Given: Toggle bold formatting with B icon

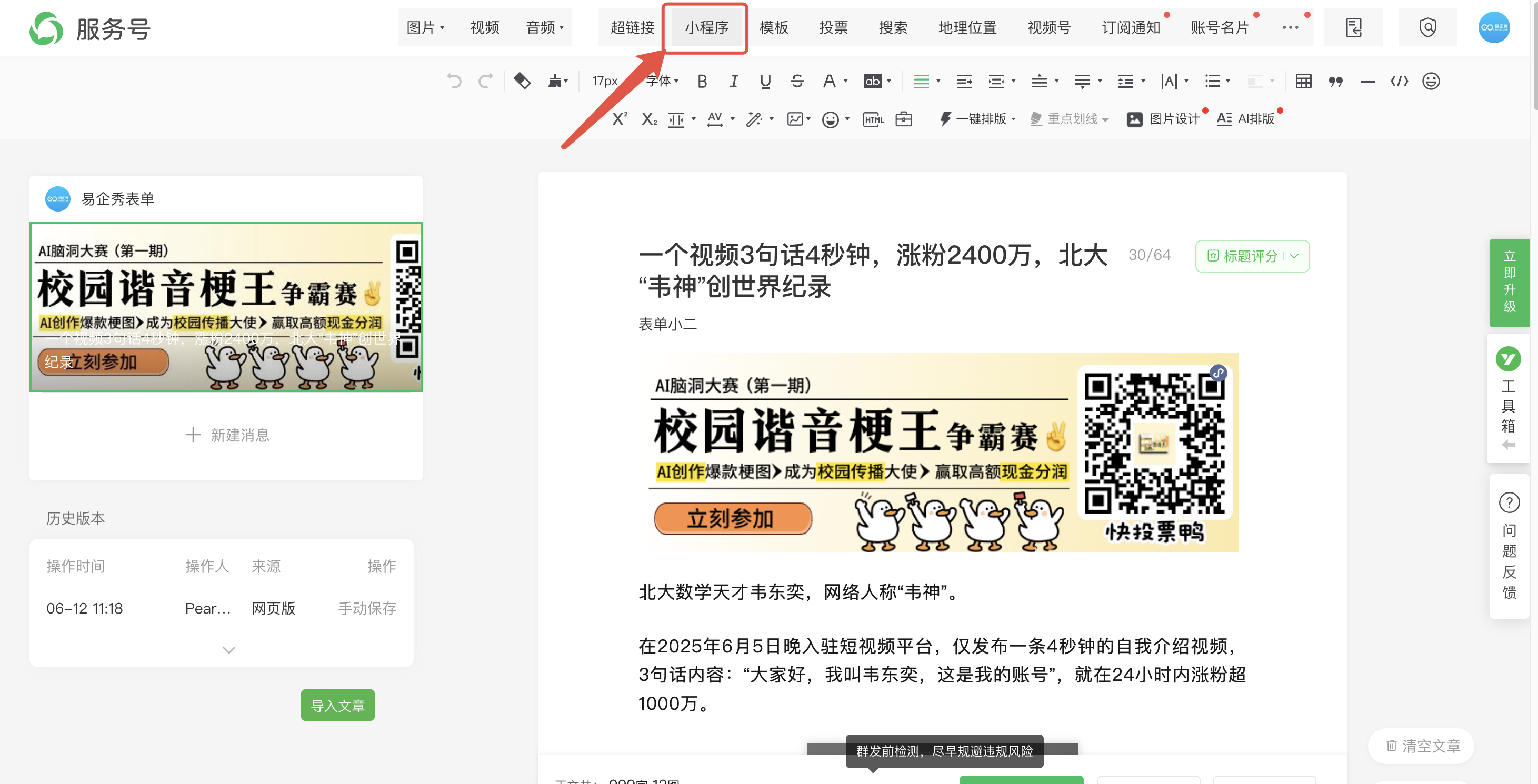Looking at the screenshot, I should click(702, 81).
